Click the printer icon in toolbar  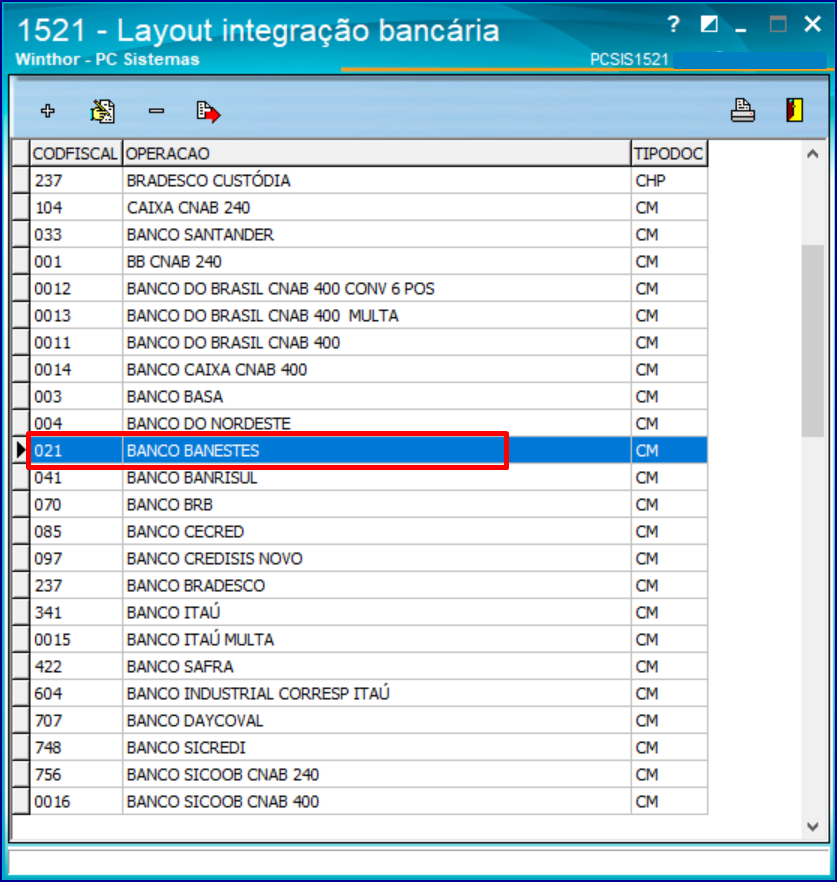click(742, 110)
